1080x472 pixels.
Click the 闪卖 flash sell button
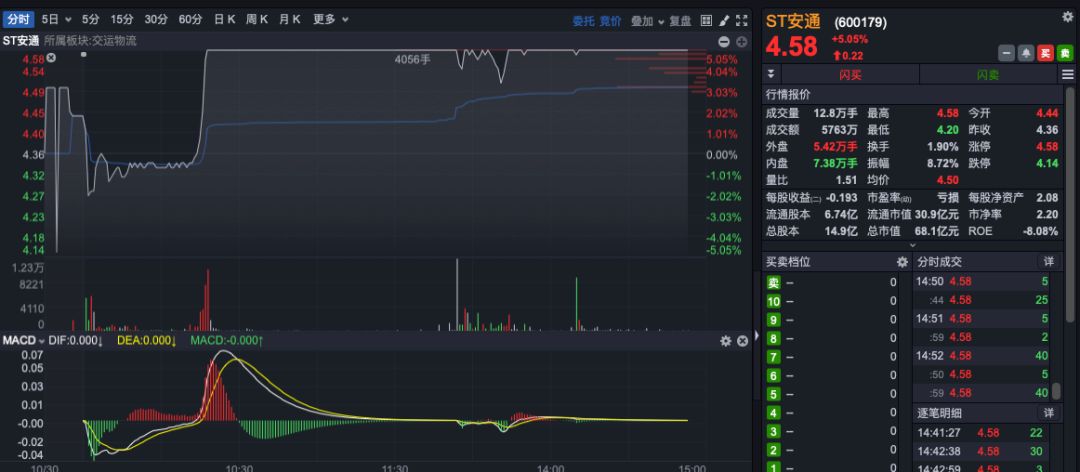pos(989,74)
